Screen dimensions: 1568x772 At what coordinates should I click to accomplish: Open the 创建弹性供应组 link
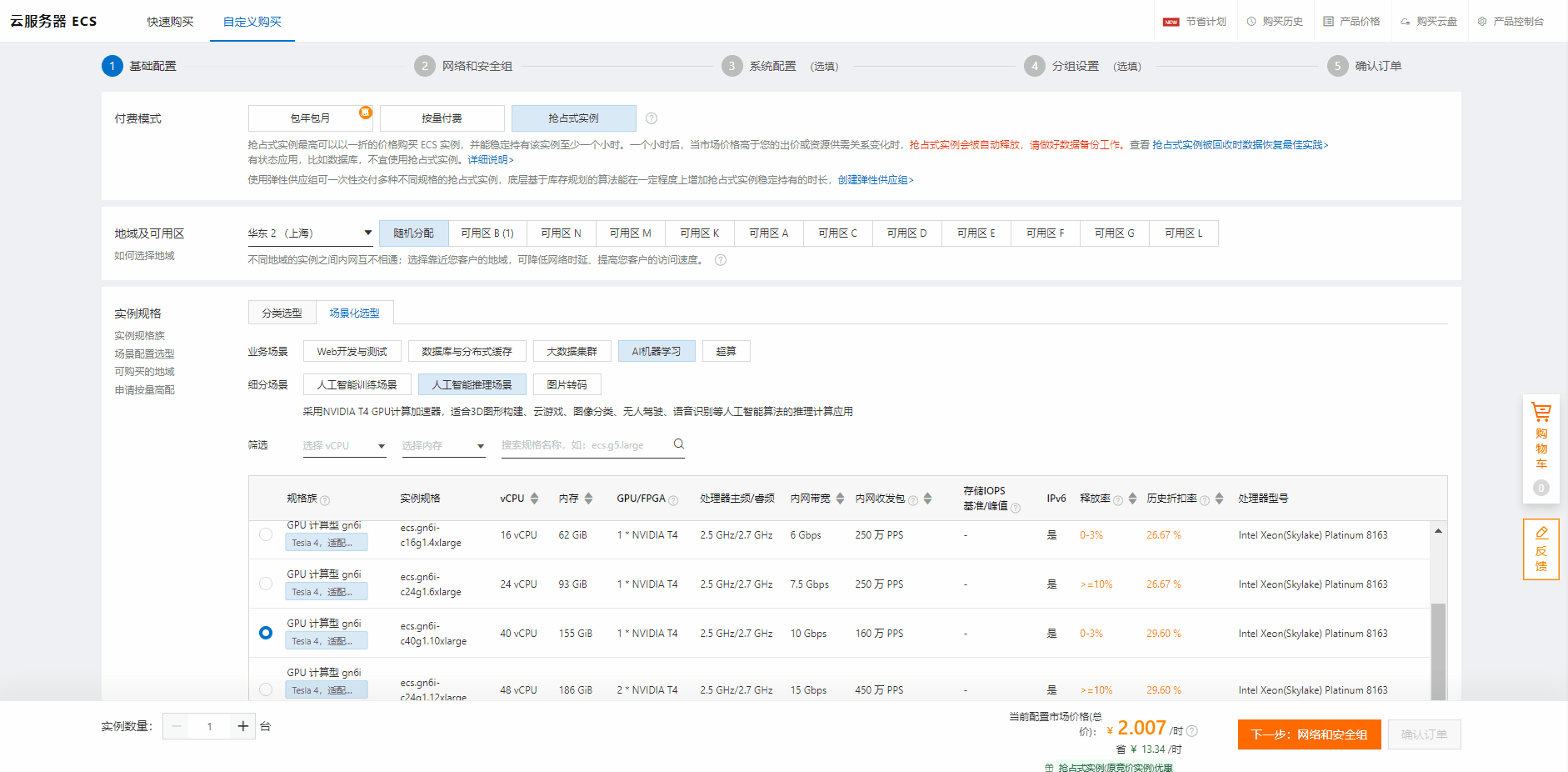tap(875, 180)
